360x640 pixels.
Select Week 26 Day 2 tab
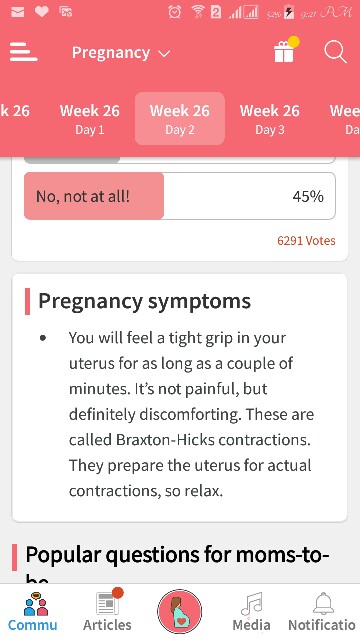point(180,118)
